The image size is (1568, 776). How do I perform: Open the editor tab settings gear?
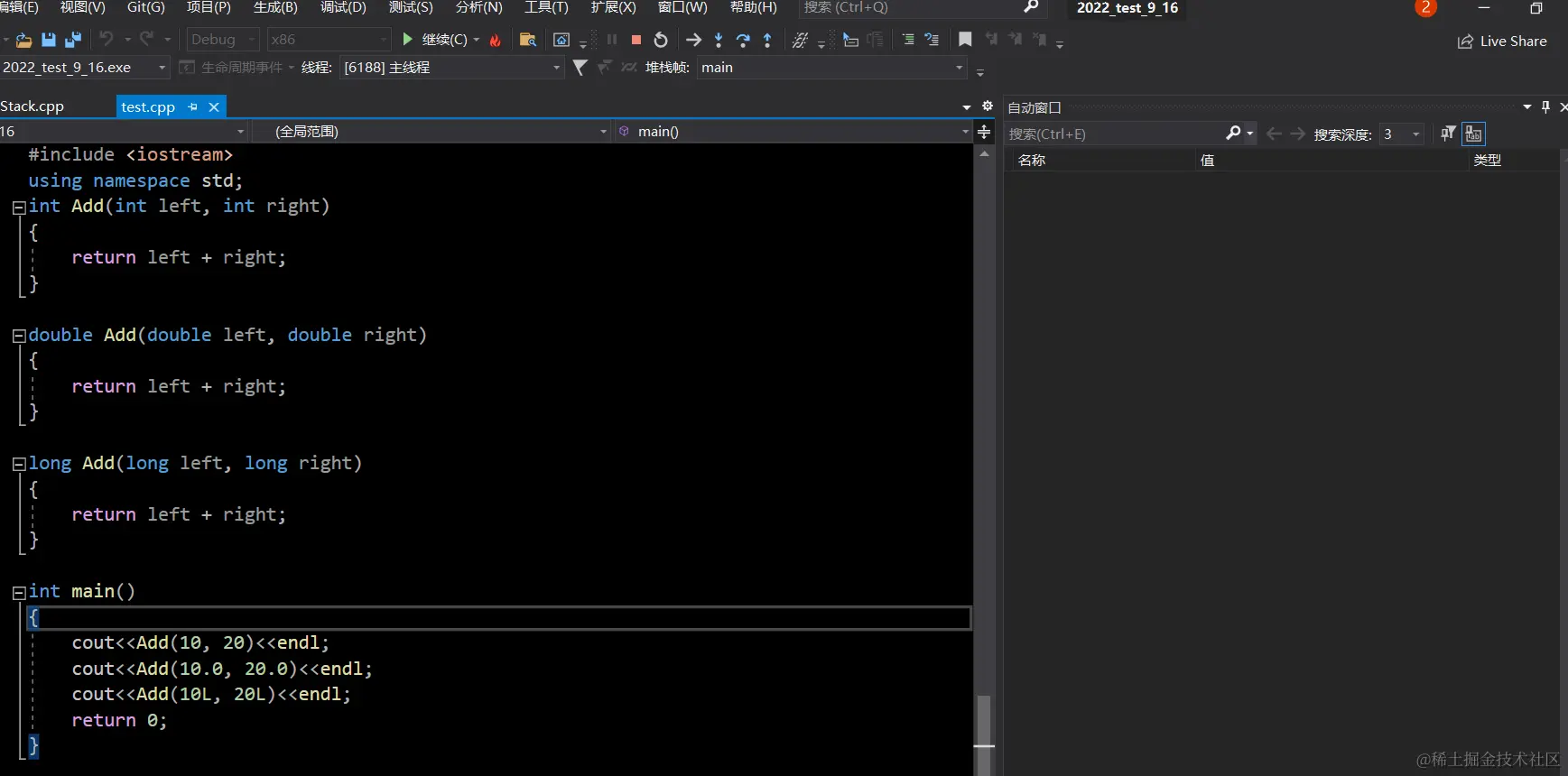988,106
